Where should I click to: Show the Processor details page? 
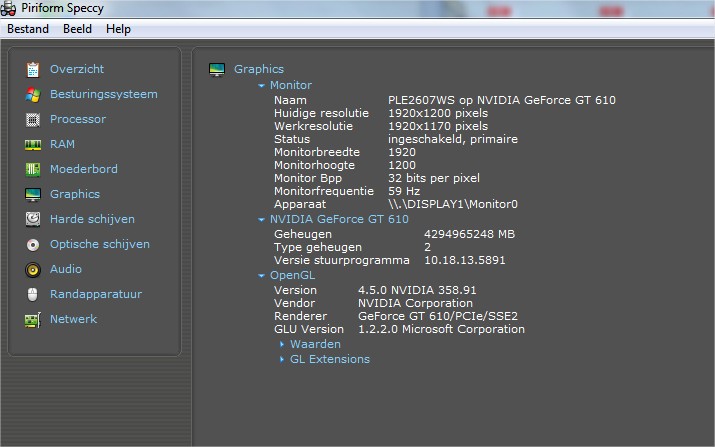point(78,119)
